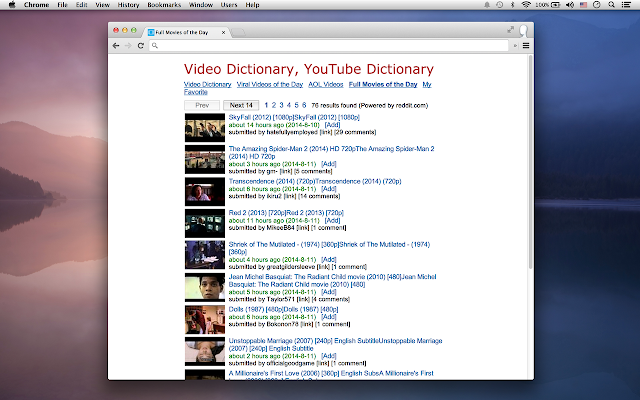Add SkyFall to favorites via [Add]
The width and height of the screenshot is (640, 400).
point(332,125)
